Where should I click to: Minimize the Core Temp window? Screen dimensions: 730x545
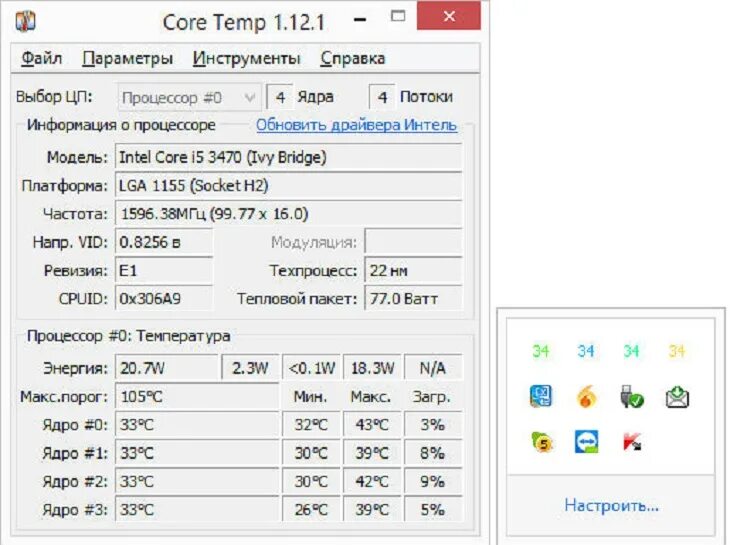coord(360,20)
